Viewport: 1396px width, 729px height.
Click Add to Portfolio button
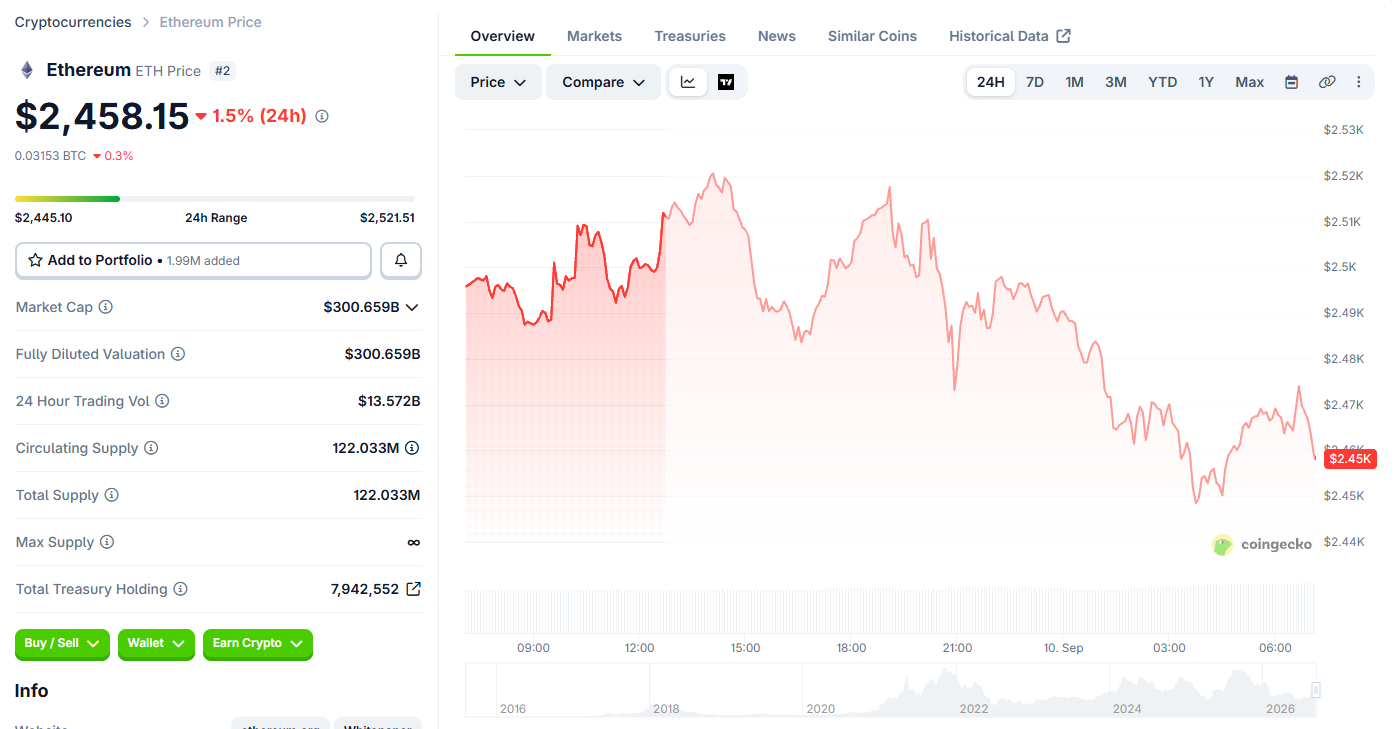(193, 260)
